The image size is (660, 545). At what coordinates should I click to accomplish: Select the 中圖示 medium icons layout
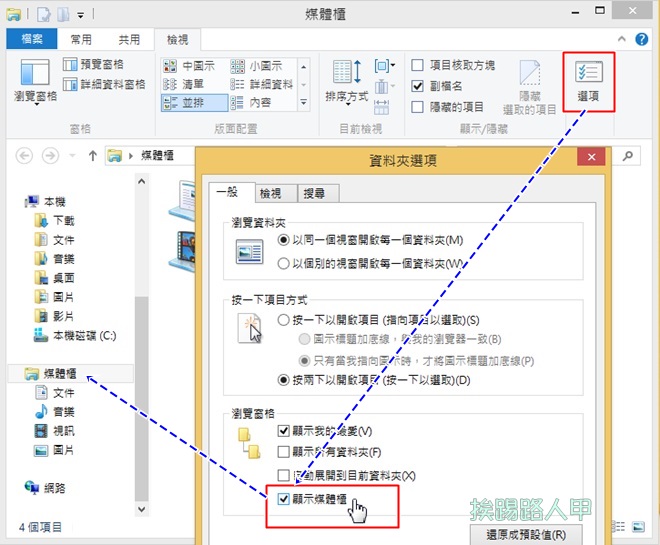[x=187, y=65]
